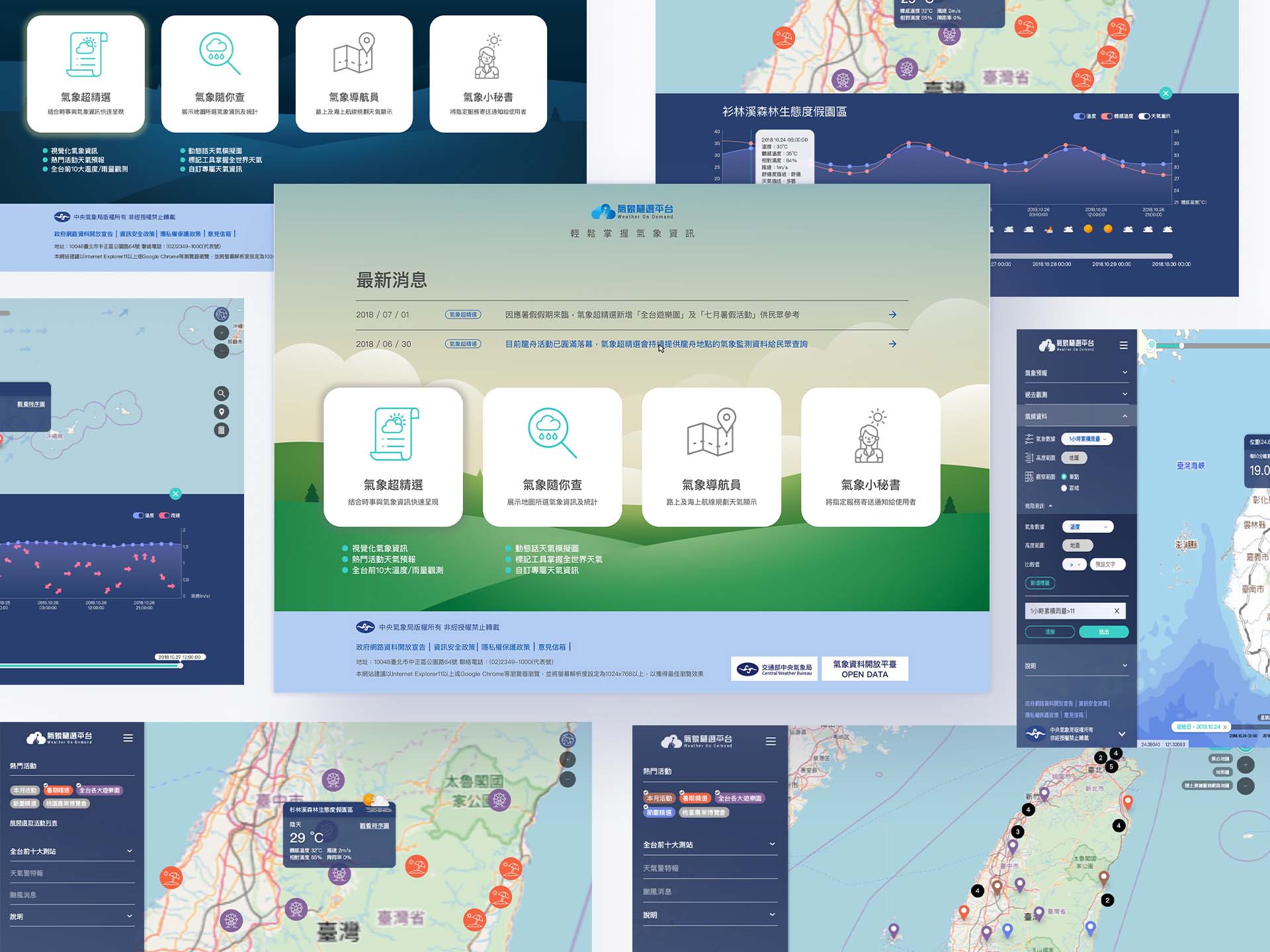Screen dimensions: 1270x952
Task: Expand 全台前十大測站 in bottom-left sidebar
Action: pos(71,852)
